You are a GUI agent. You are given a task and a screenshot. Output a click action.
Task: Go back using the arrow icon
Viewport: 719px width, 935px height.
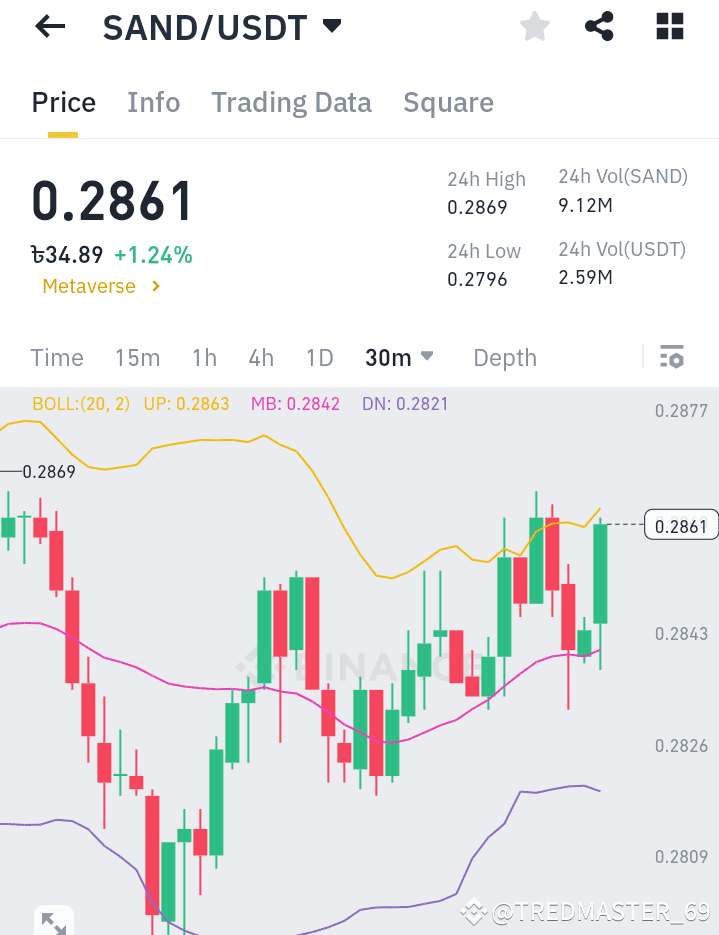pyautogui.click(x=47, y=27)
